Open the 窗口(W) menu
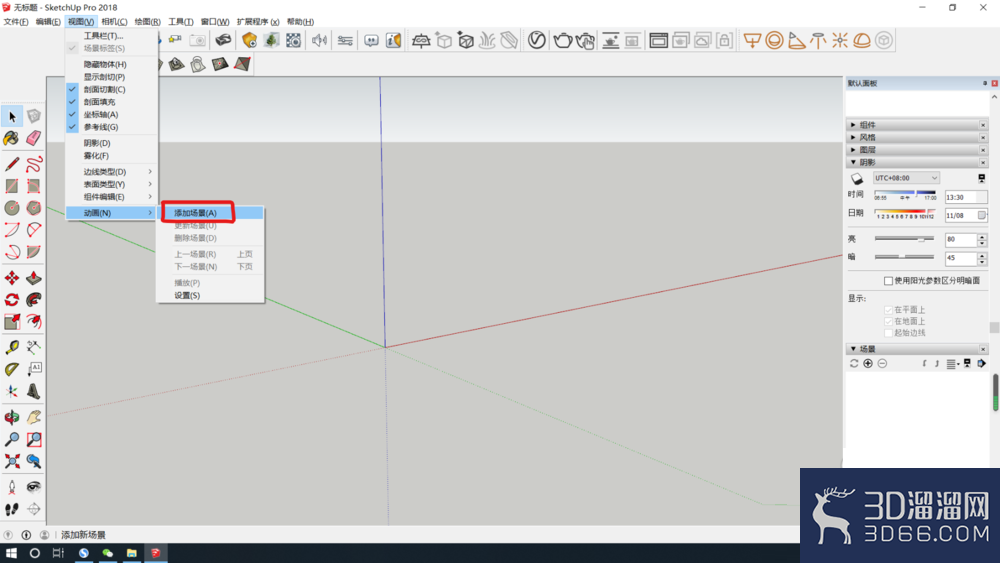 pyautogui.click(x=215, y=22)
